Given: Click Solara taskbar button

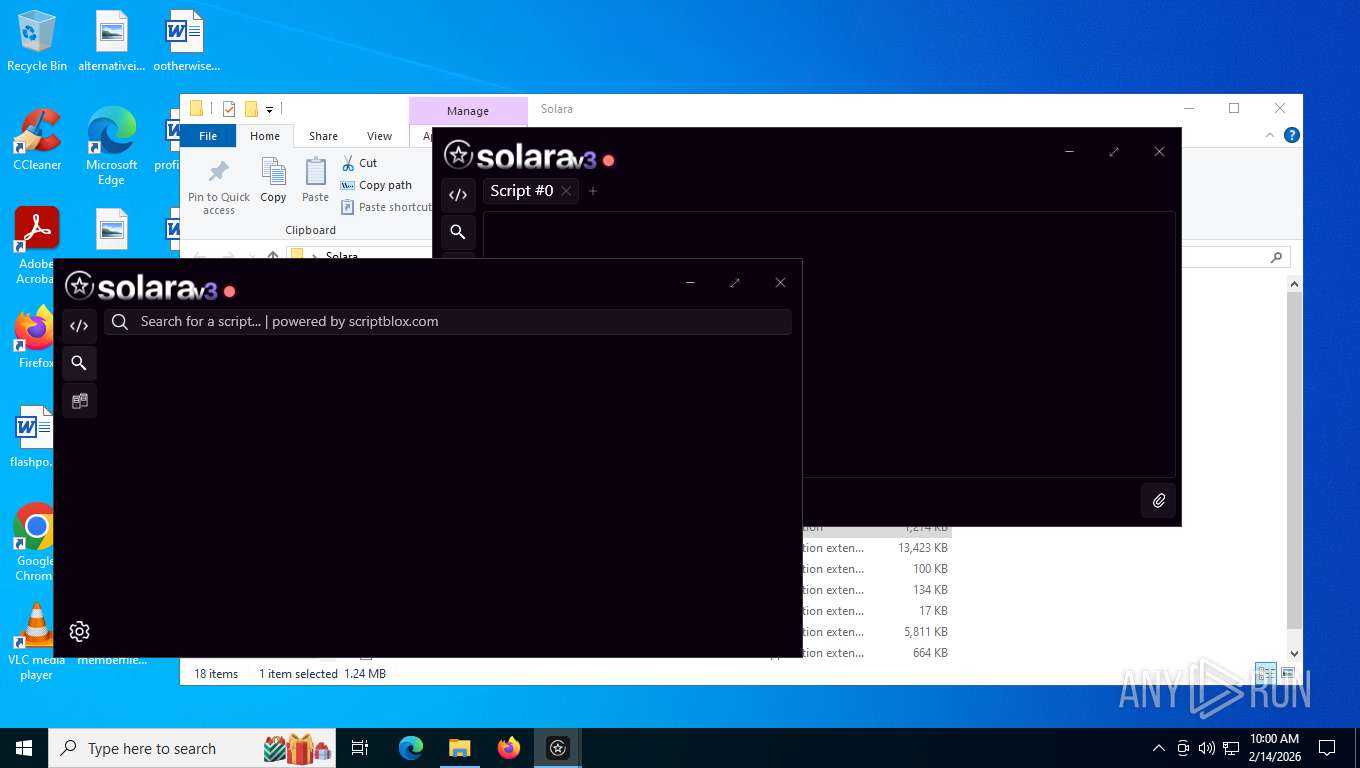Looking at the screenshot, I should pyautogui.click(x=558, y=748).
